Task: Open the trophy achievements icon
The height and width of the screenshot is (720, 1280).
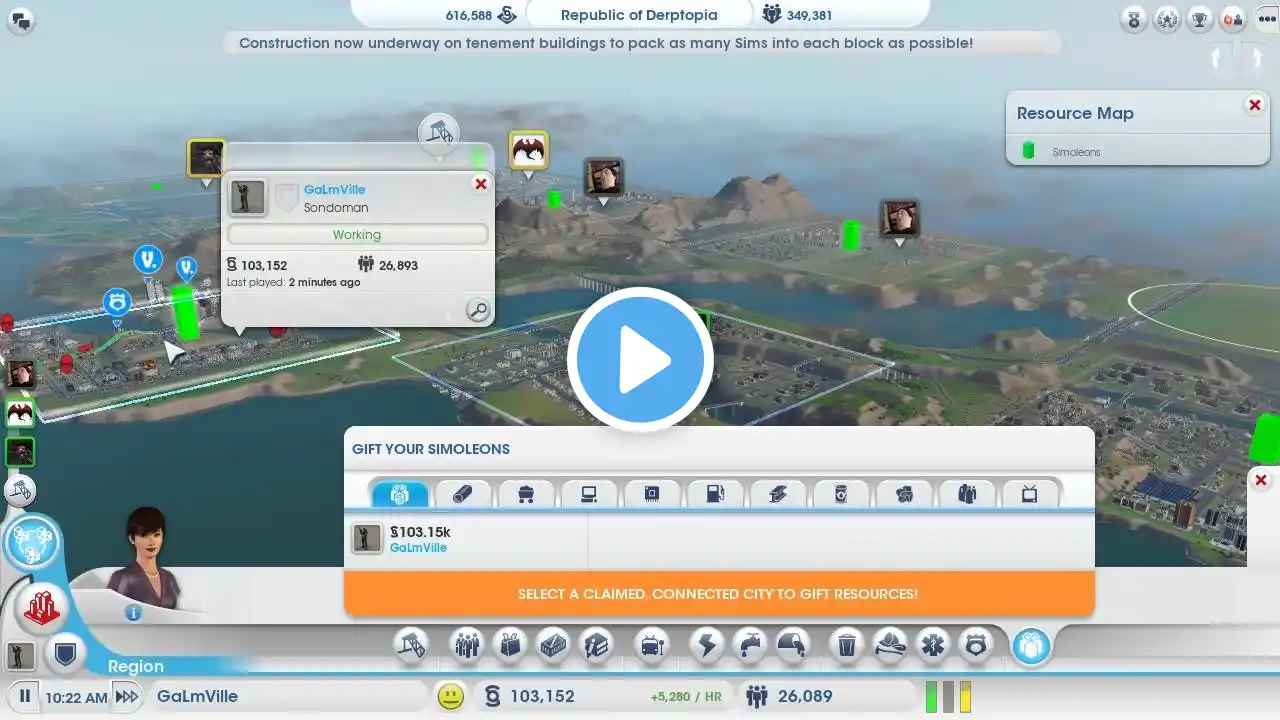Action: click(1200, 18)
